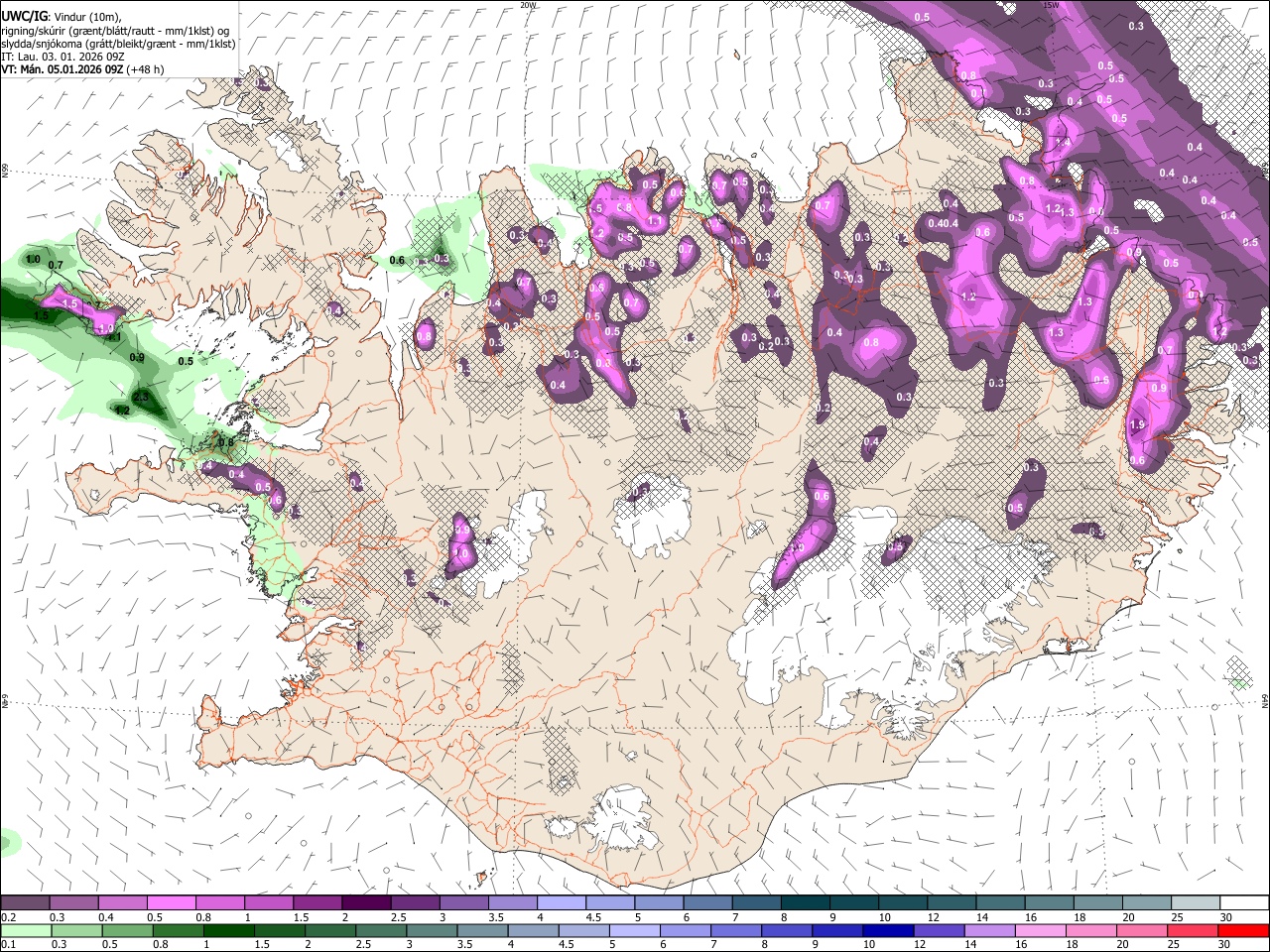The height and width of the screenshot is (952, 1270).
Task: Click the '1.9' snowfall value on the map
Action: [x=1138, y=424]
